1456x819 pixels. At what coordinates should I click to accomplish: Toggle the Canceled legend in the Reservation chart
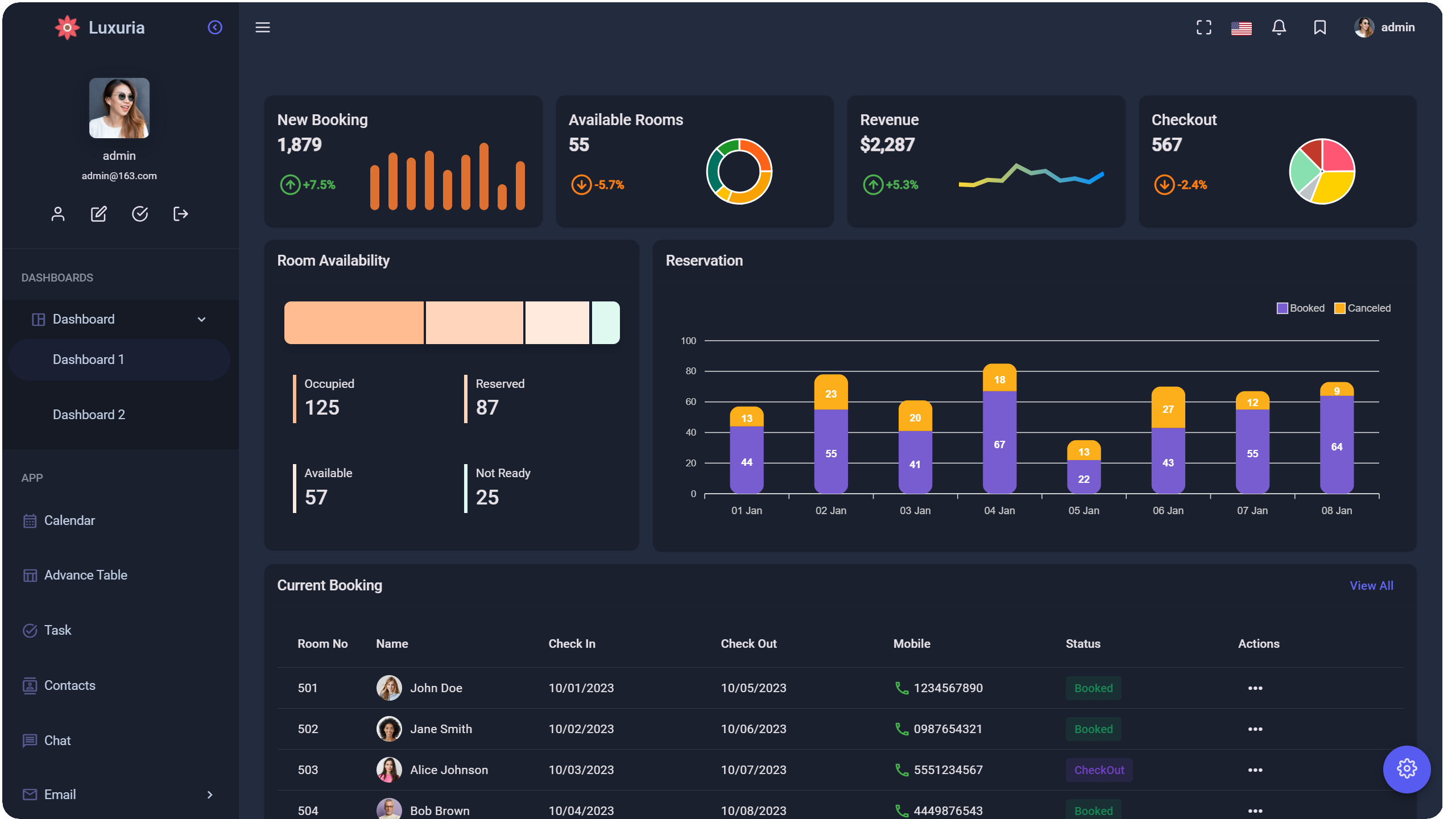pyautogui.click(x=1363, y=308)
